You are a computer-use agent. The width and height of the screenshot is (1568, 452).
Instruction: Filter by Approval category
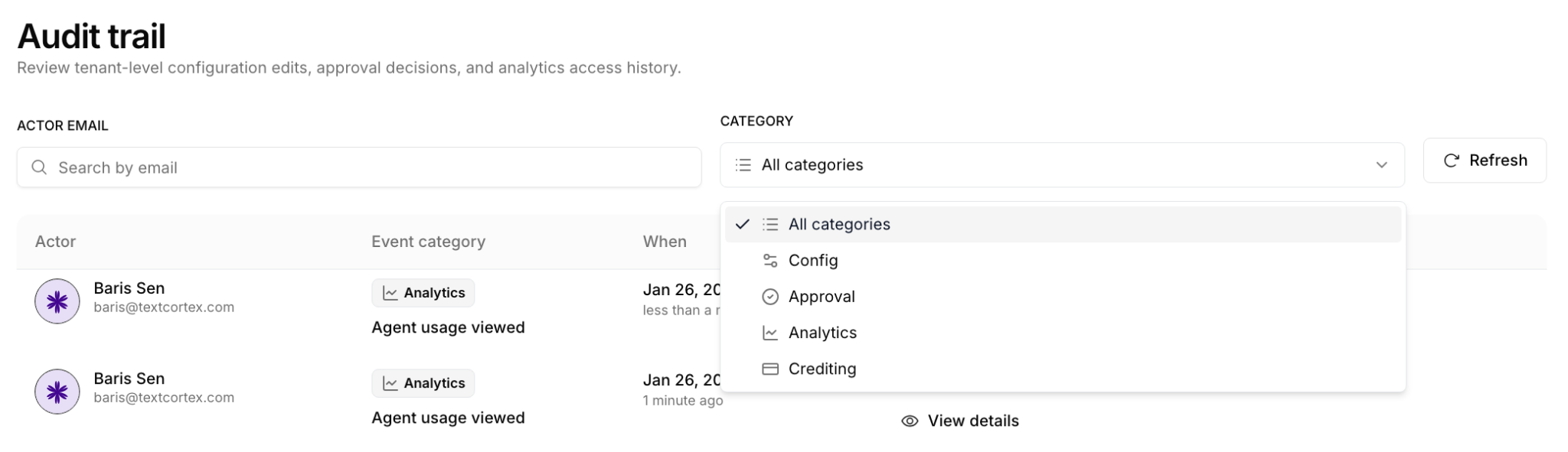pos(822,297)
